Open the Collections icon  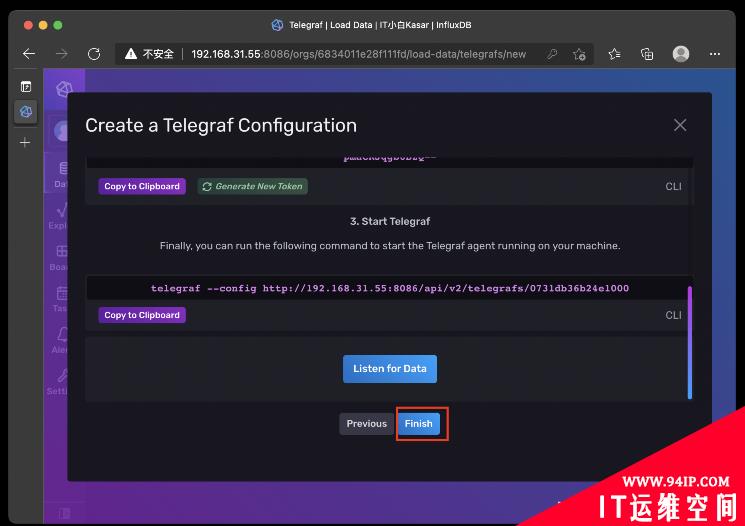click(x=647, y=54)
